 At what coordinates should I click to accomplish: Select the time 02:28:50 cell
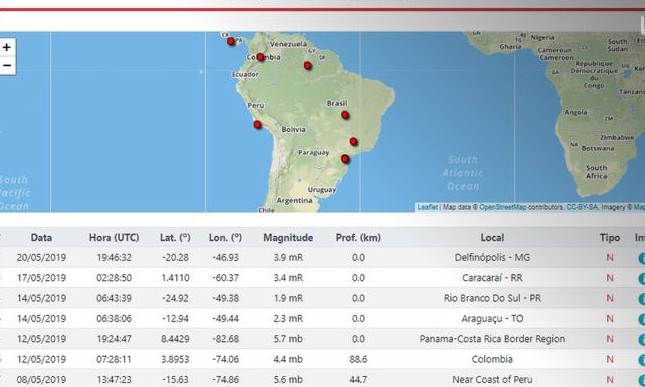[x=114, y=278]
